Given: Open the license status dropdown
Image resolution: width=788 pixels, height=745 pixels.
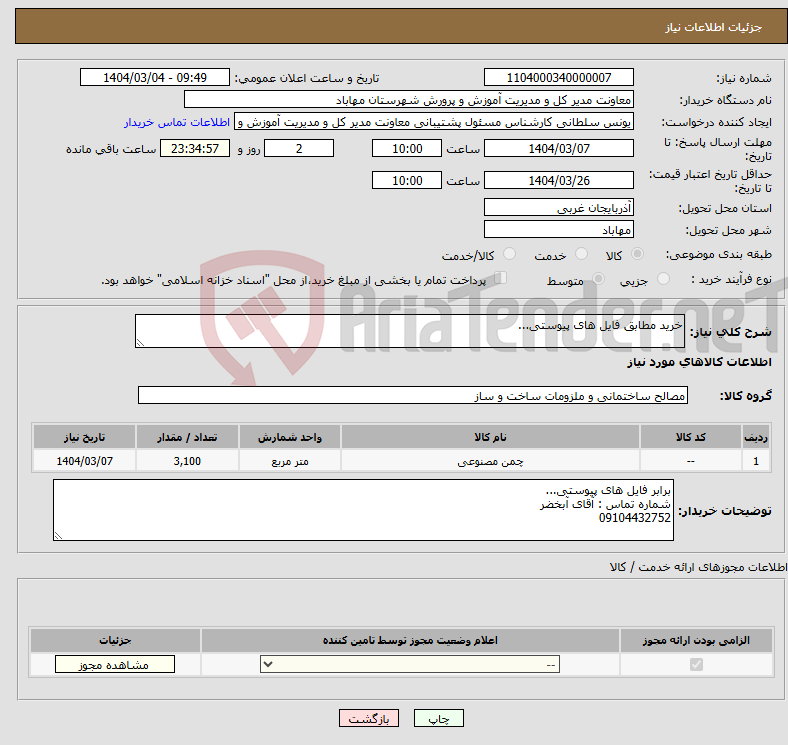Looking at the screenshot, I should (x=410, y=665).
